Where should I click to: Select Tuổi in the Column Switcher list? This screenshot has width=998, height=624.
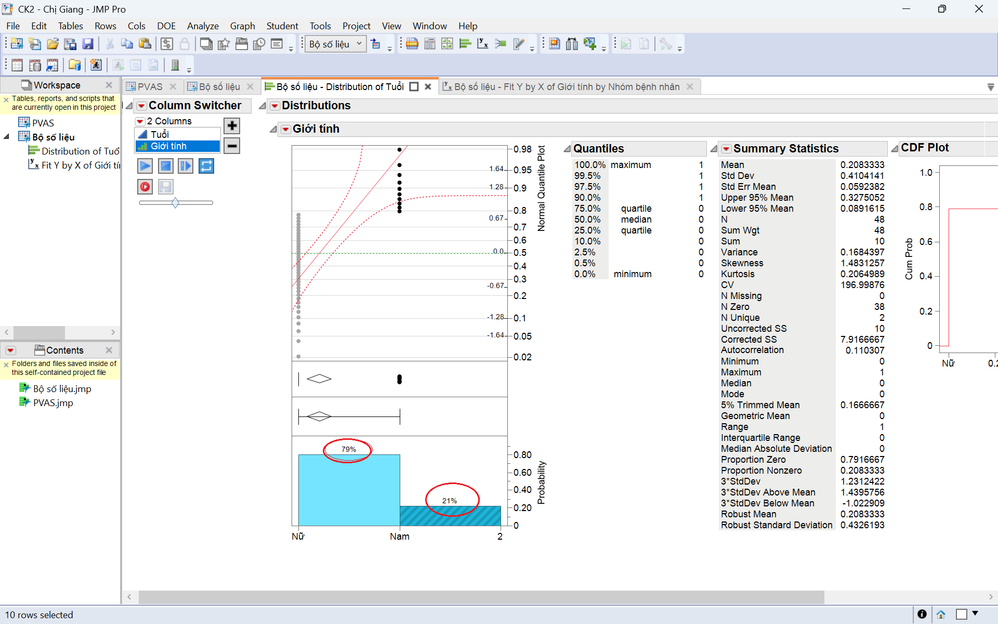pyautogui.click(x=160, y=133)
